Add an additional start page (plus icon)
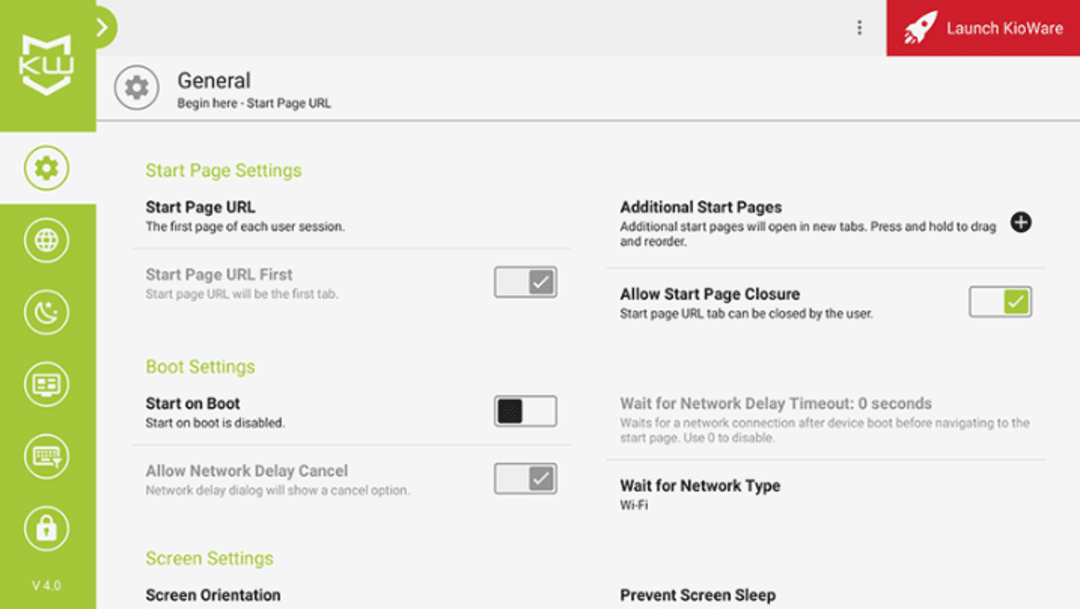Viewport: 1080px width, 609px height. [1020, 222]
